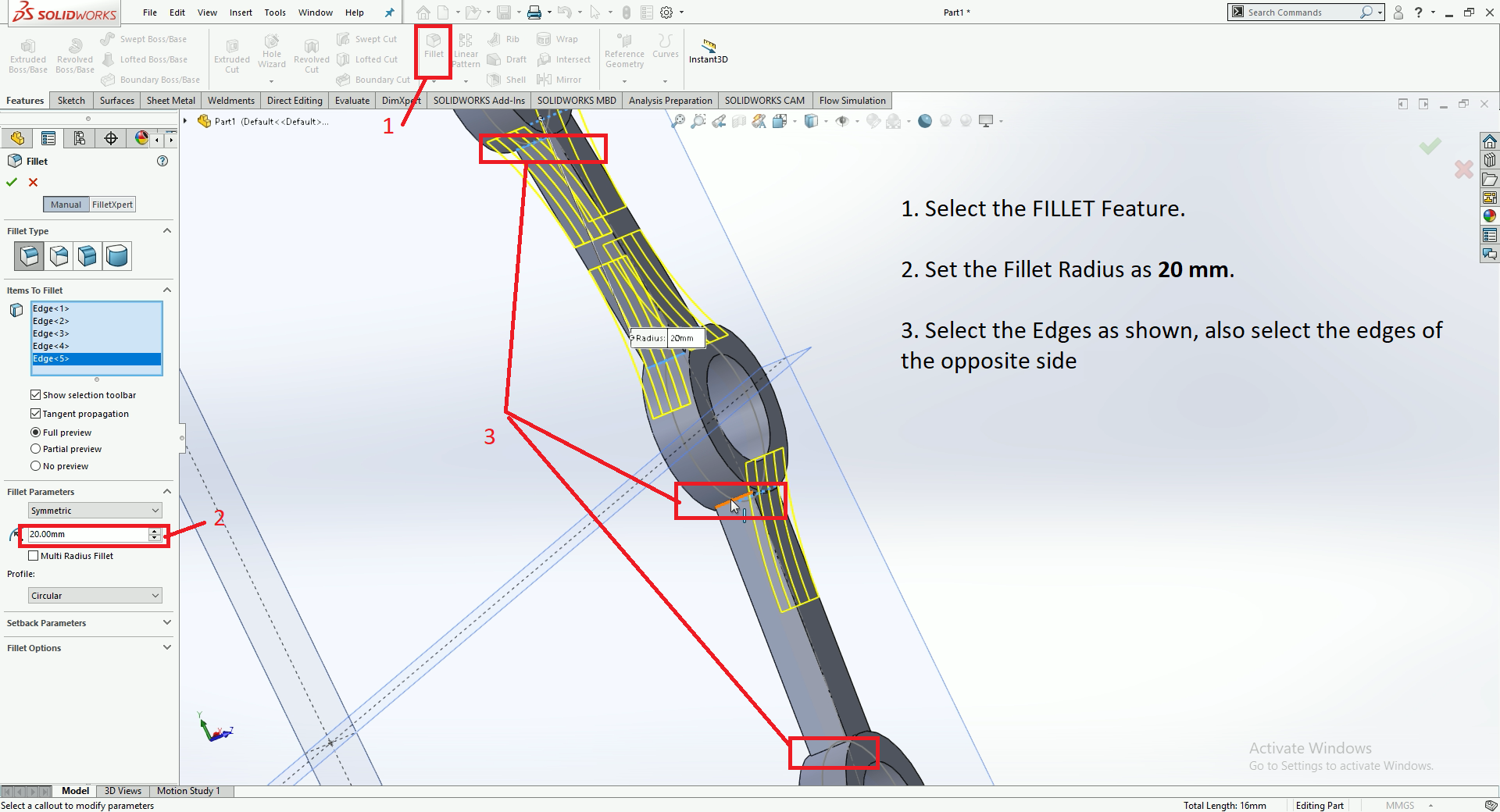Select No preview radio option

point(35,466)
